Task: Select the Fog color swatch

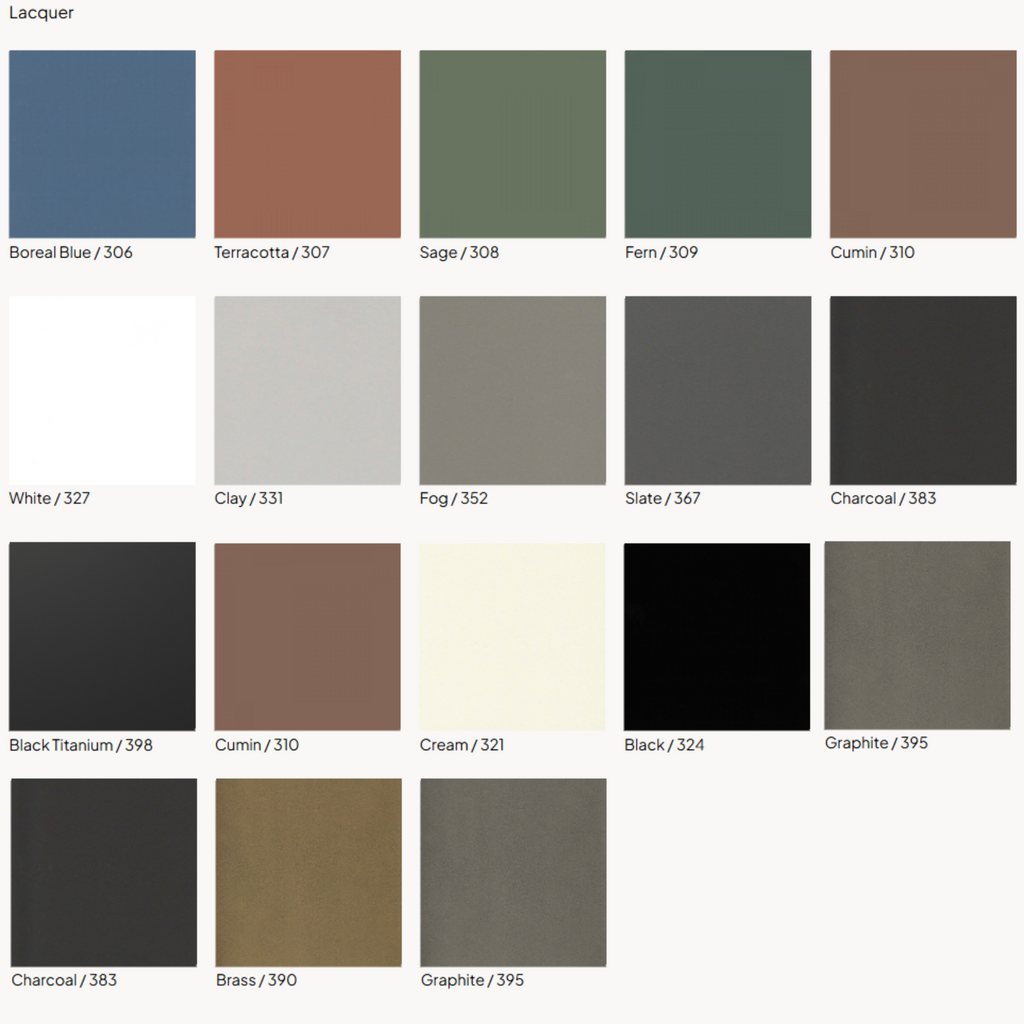Action: pyautogui.click(x=512, y=390)
